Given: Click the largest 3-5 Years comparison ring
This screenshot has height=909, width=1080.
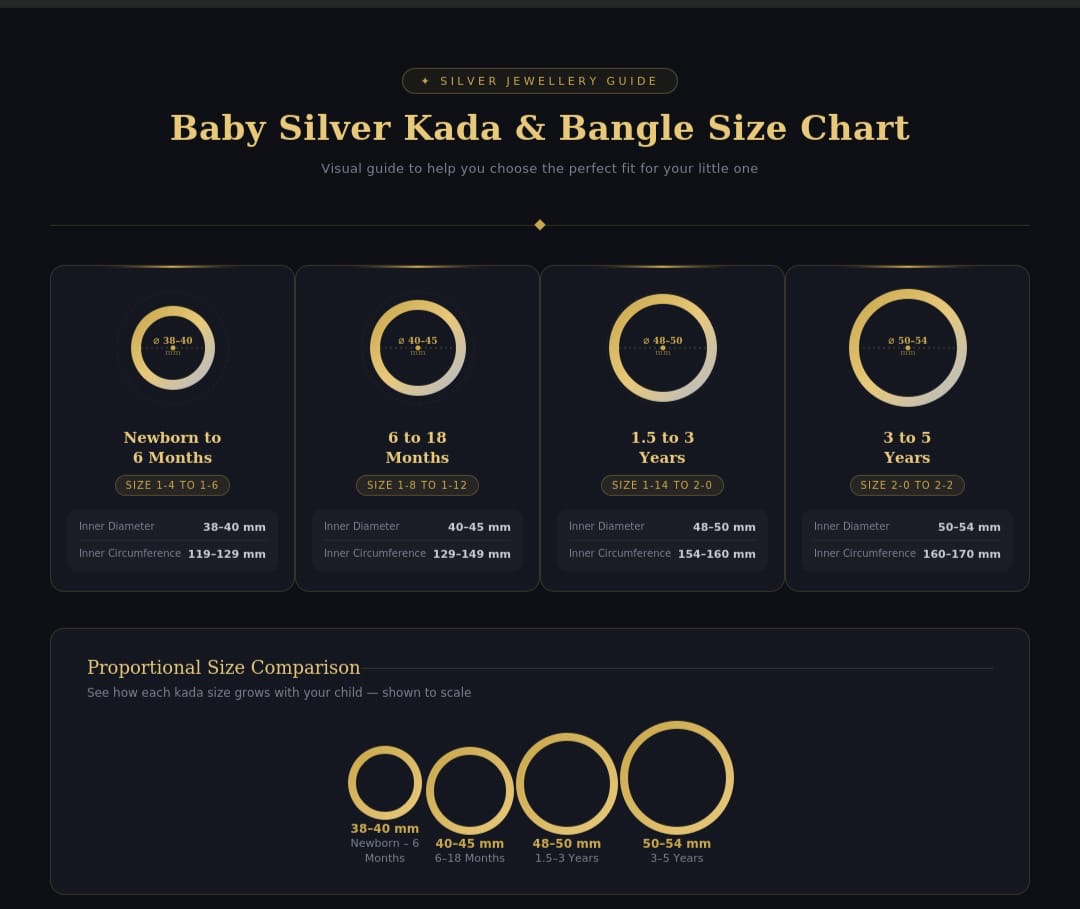Looking at the screenshot, I should point(677,778).
